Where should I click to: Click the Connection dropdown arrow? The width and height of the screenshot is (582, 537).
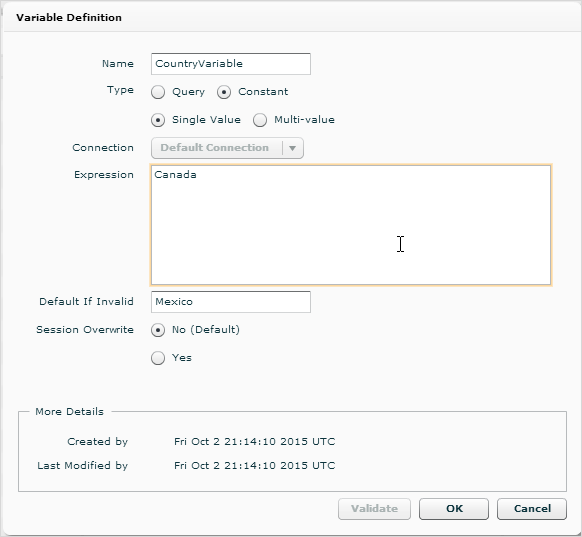(292, 148)
